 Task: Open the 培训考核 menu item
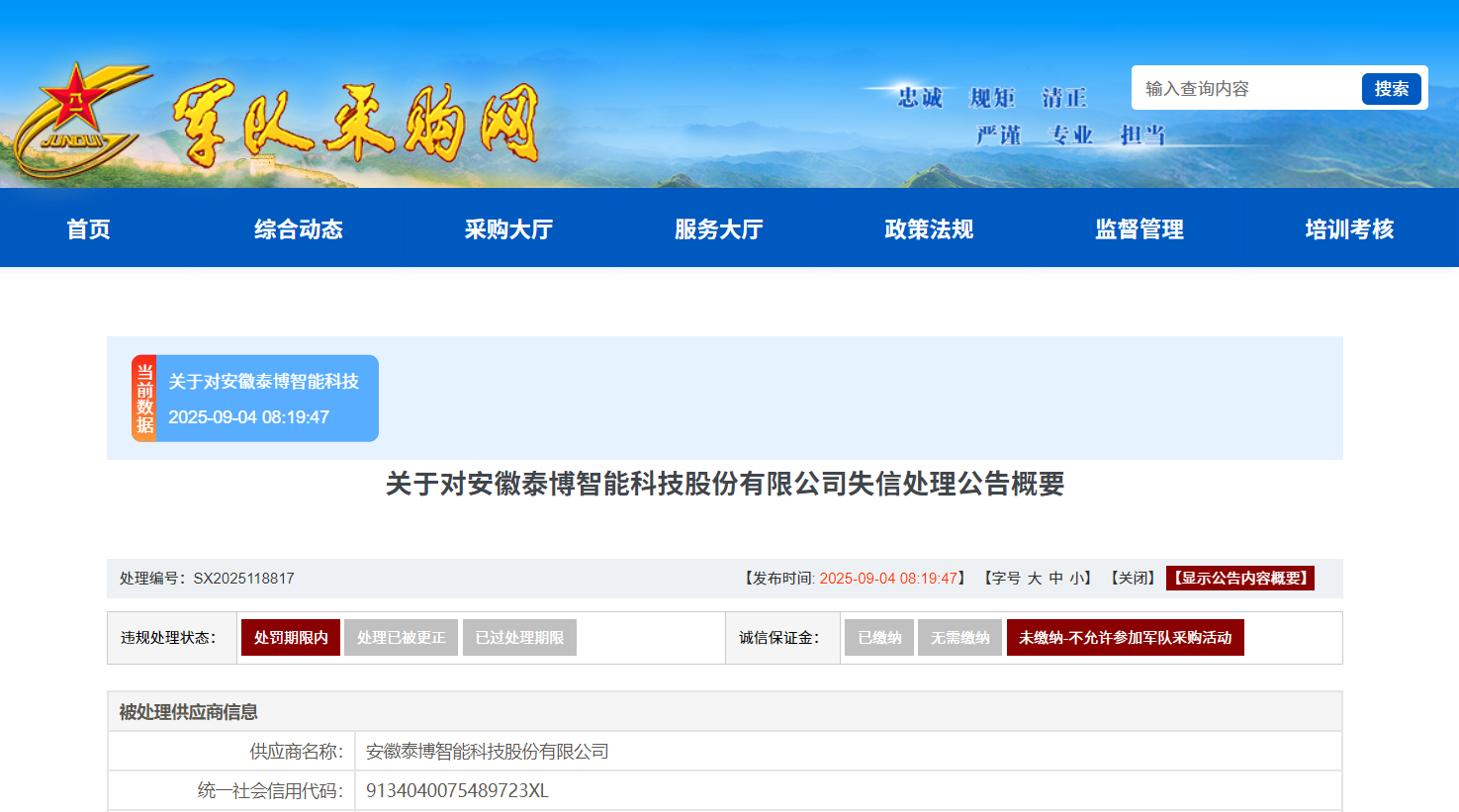(x=1350, y=229)
